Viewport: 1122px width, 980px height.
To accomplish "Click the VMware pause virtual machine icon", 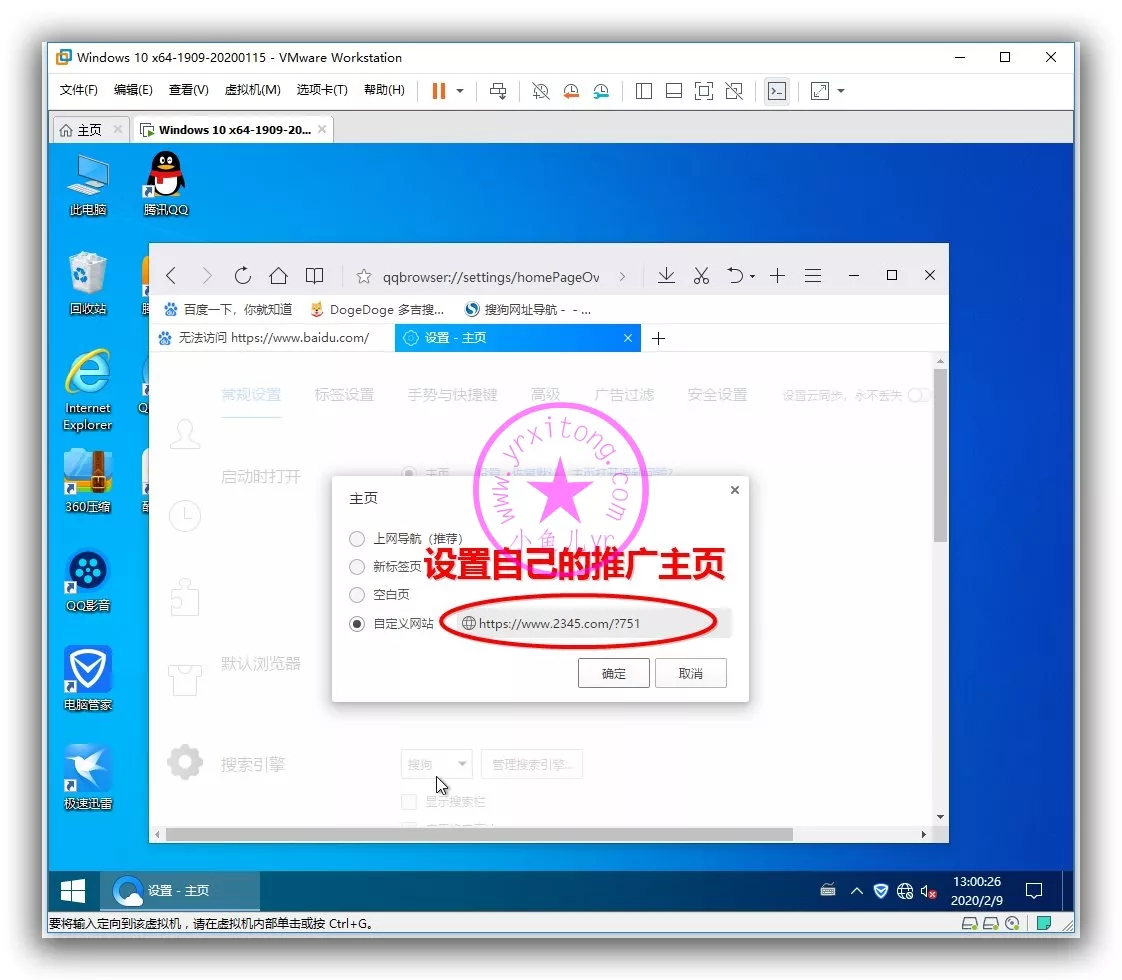I will pos(438,91).
